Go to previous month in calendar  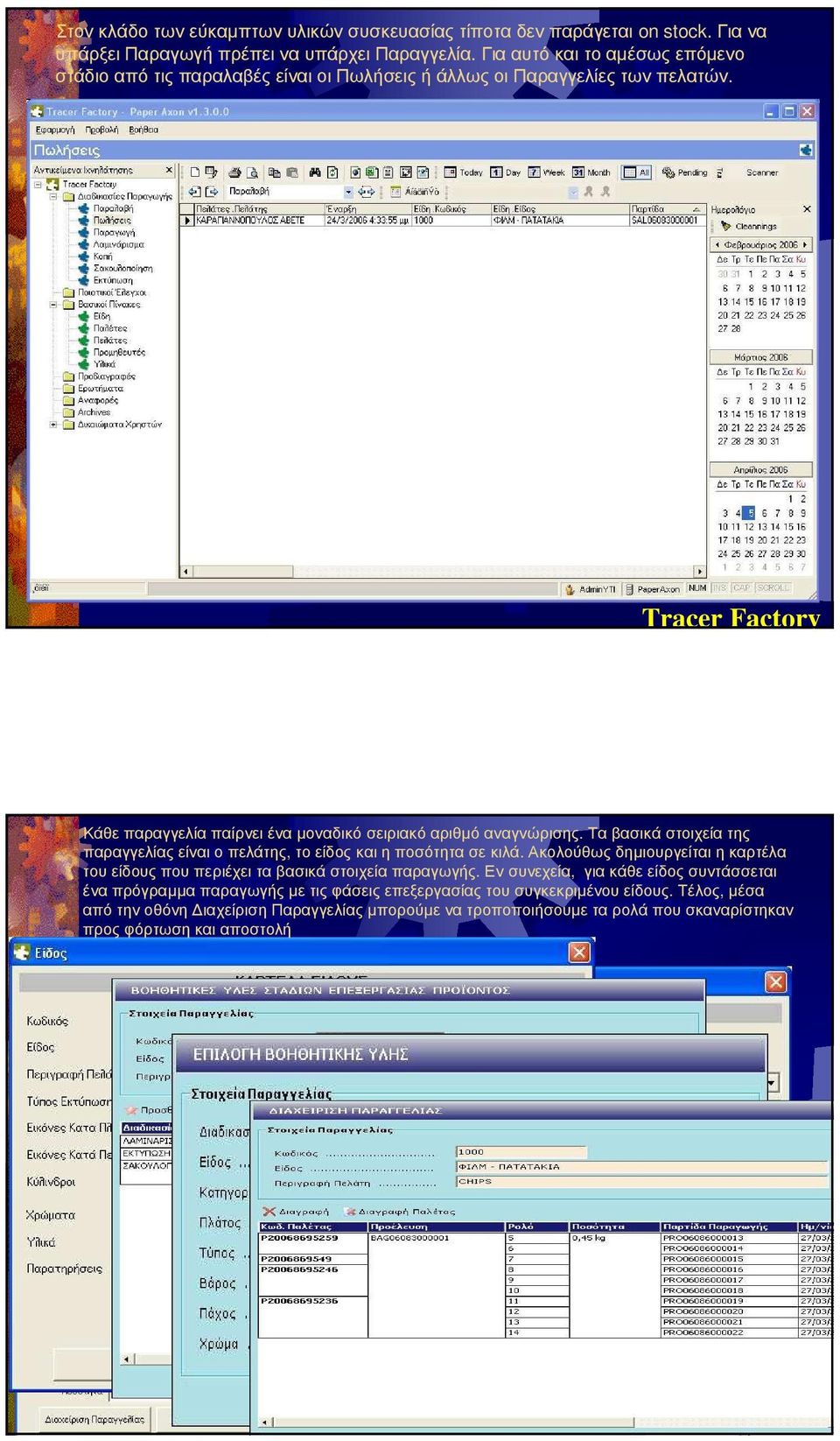tap(717, 245)
